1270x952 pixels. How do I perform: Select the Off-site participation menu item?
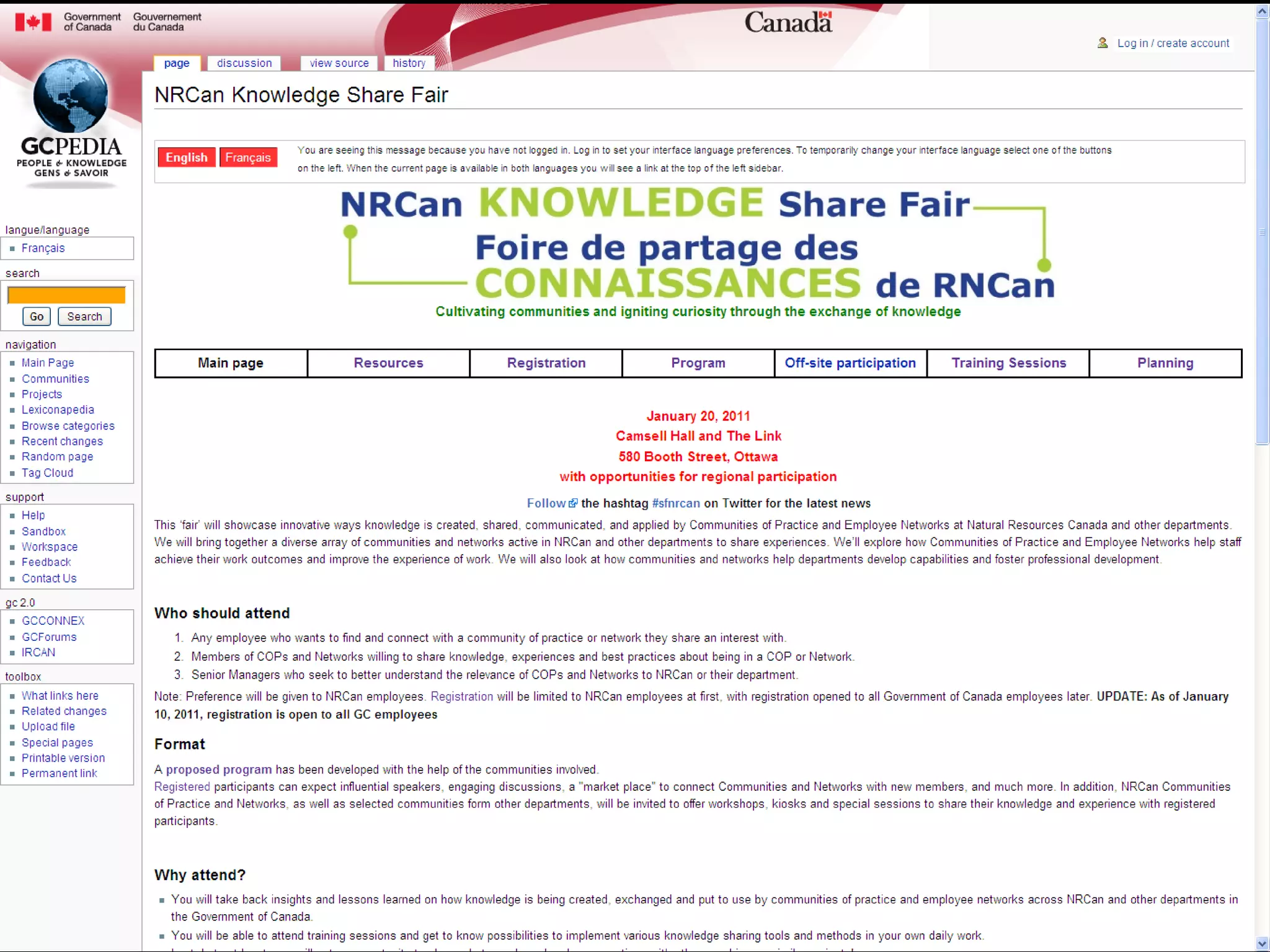point(850,363)
